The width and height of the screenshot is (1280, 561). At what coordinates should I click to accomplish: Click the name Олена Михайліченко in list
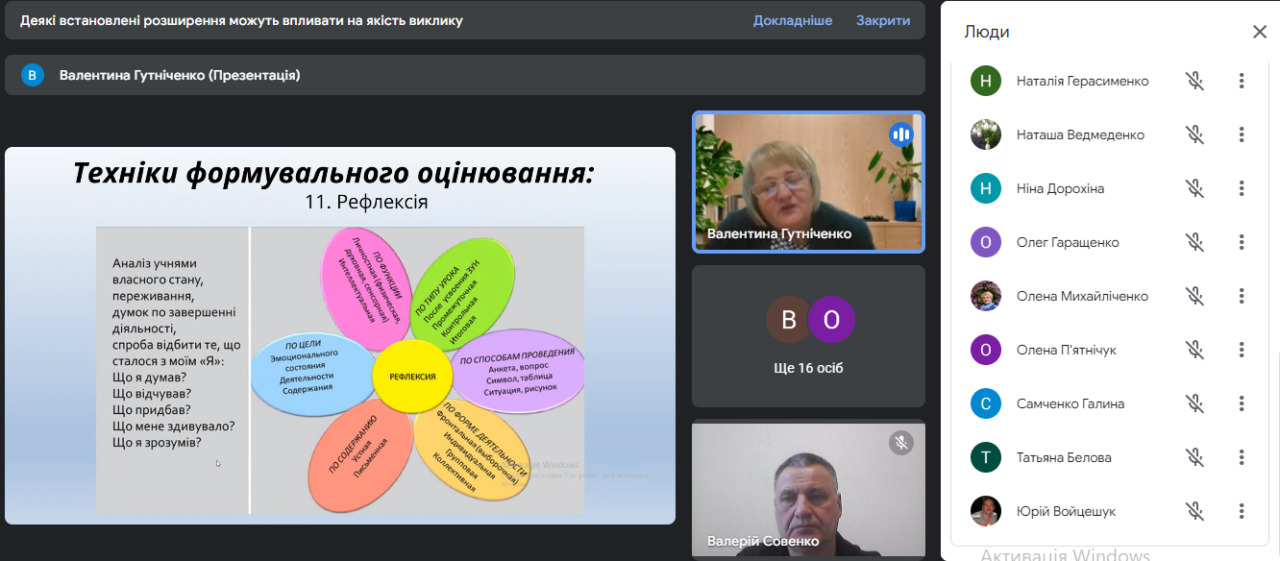(x=1083, y=296)
